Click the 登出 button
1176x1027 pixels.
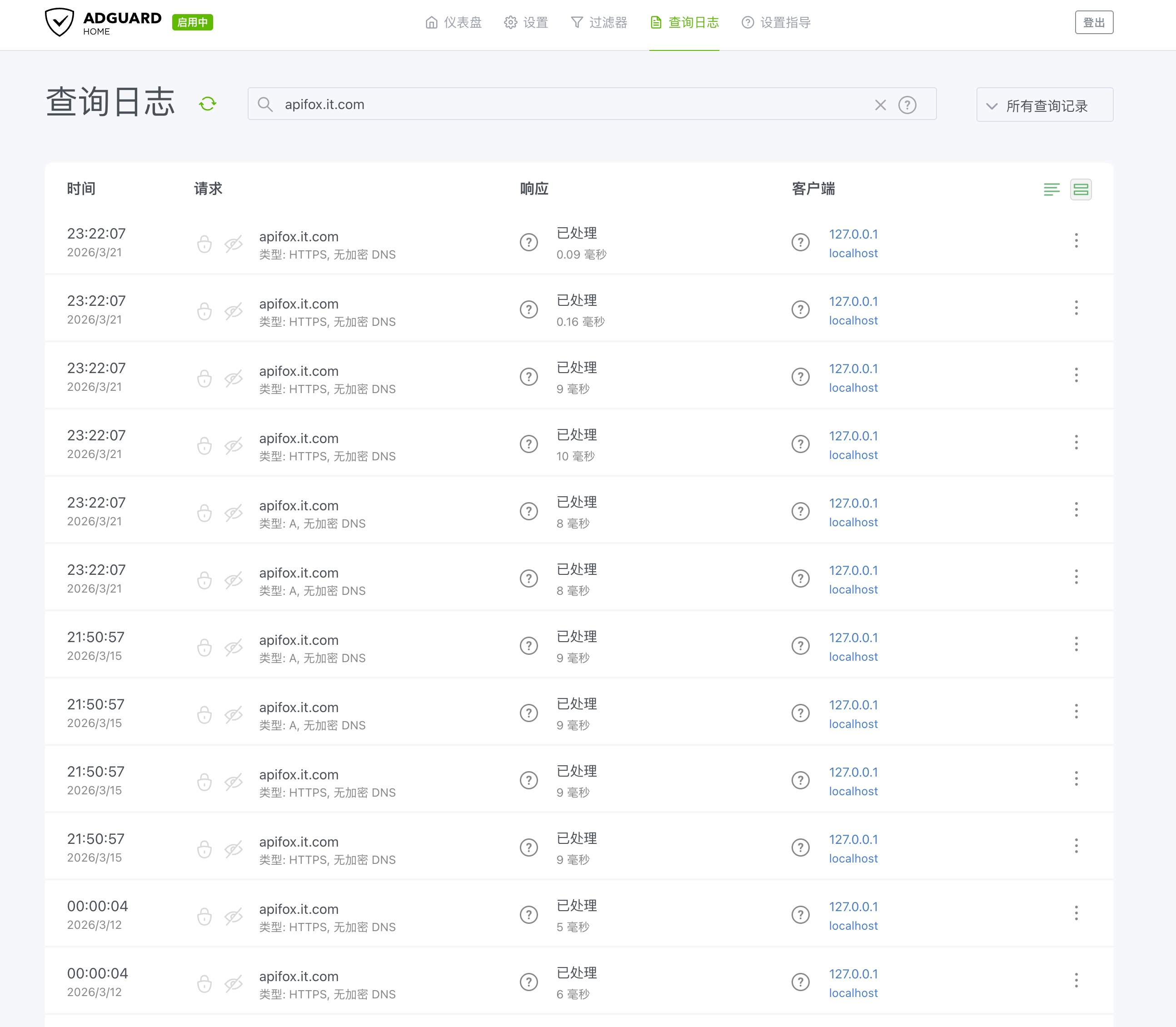[1094, 22]
